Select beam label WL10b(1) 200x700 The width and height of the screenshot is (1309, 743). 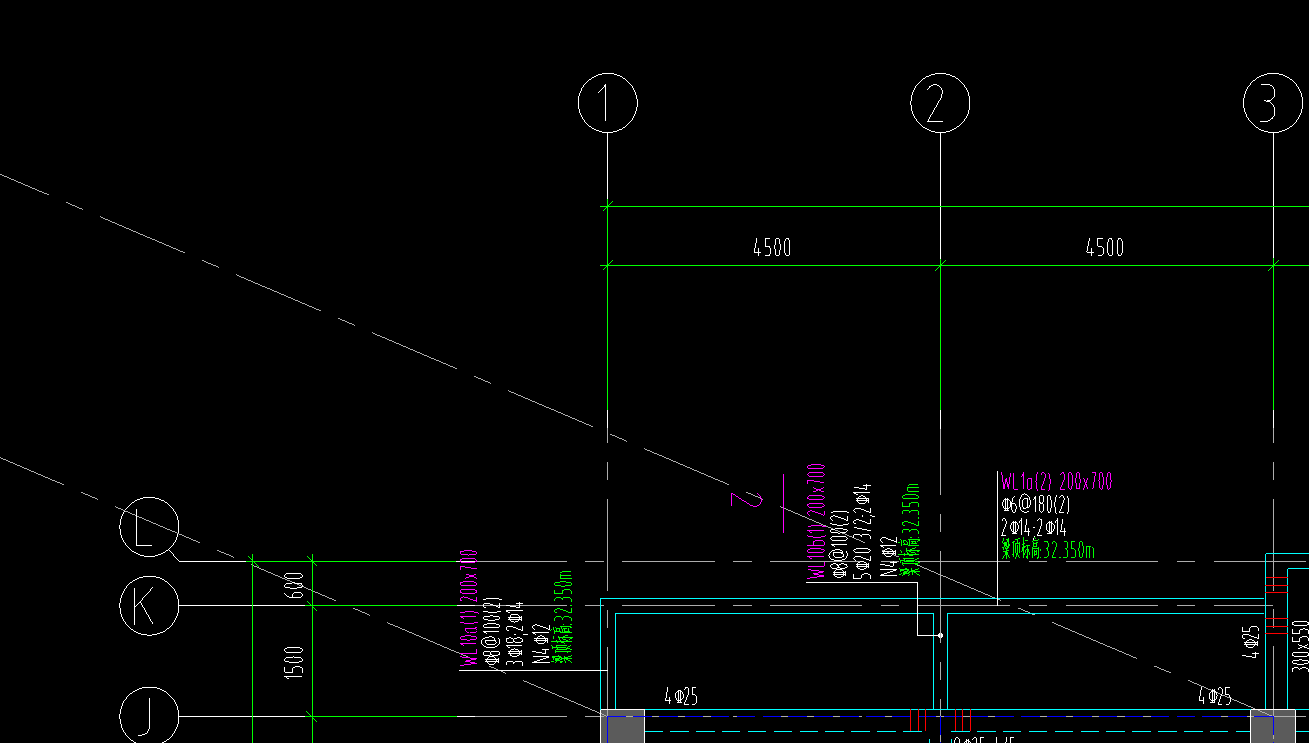(x=816, y=520)
